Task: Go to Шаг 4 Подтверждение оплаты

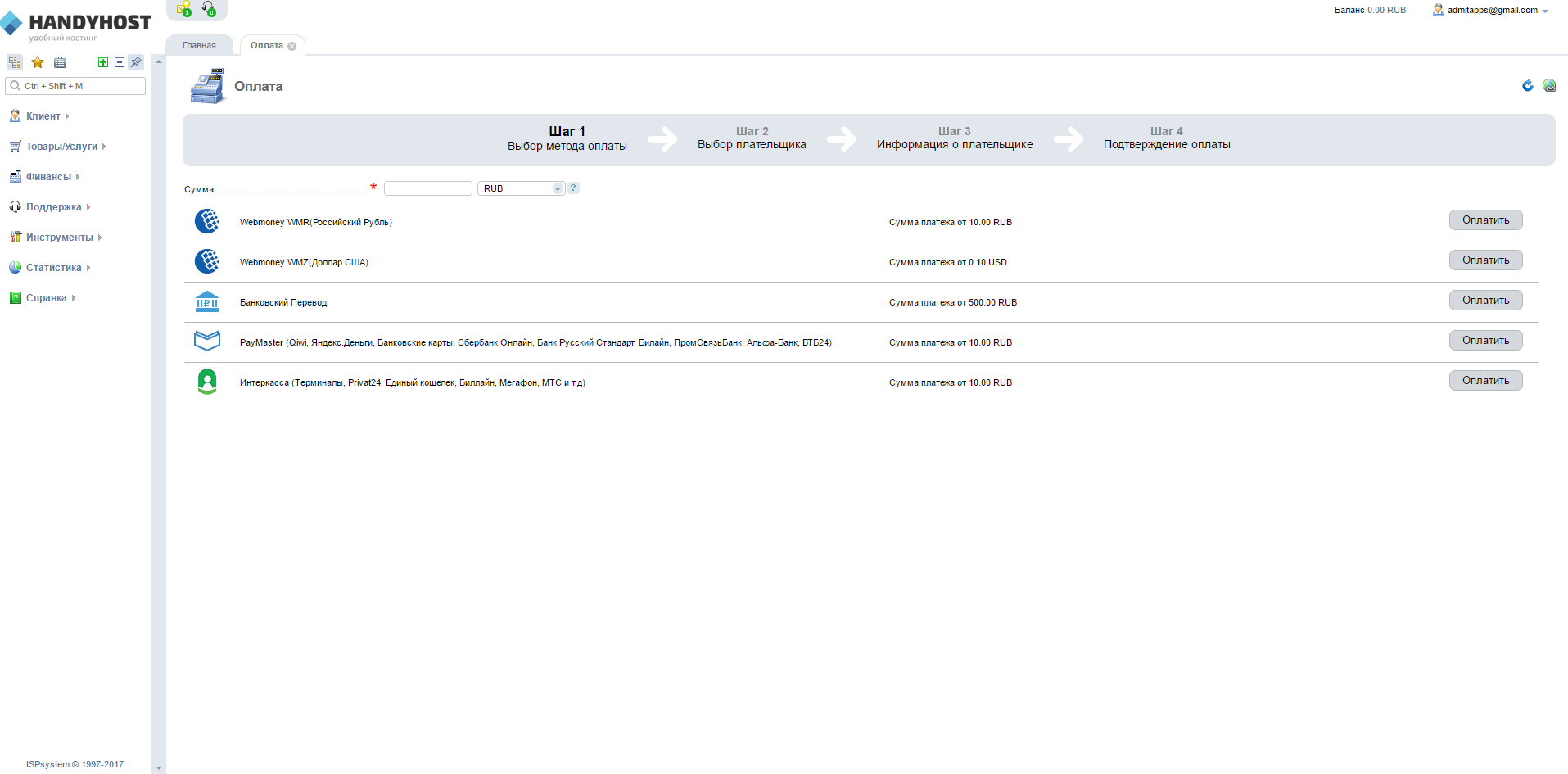Action: [x=1167, y=138]
